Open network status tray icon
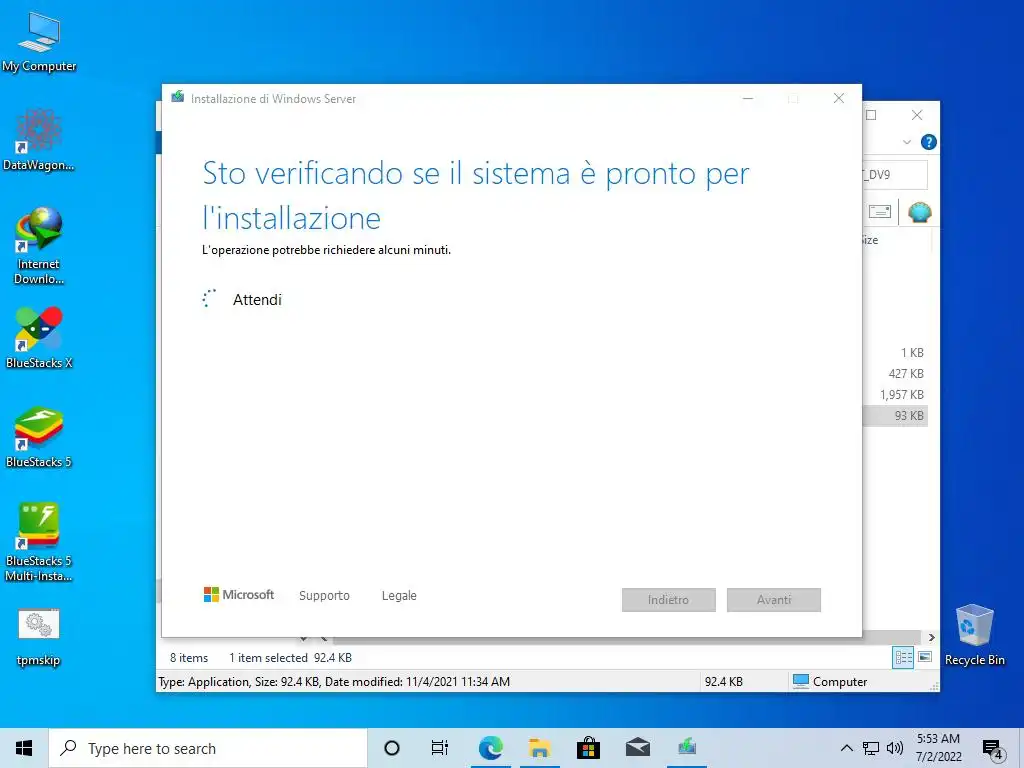 tap(871, 748)
